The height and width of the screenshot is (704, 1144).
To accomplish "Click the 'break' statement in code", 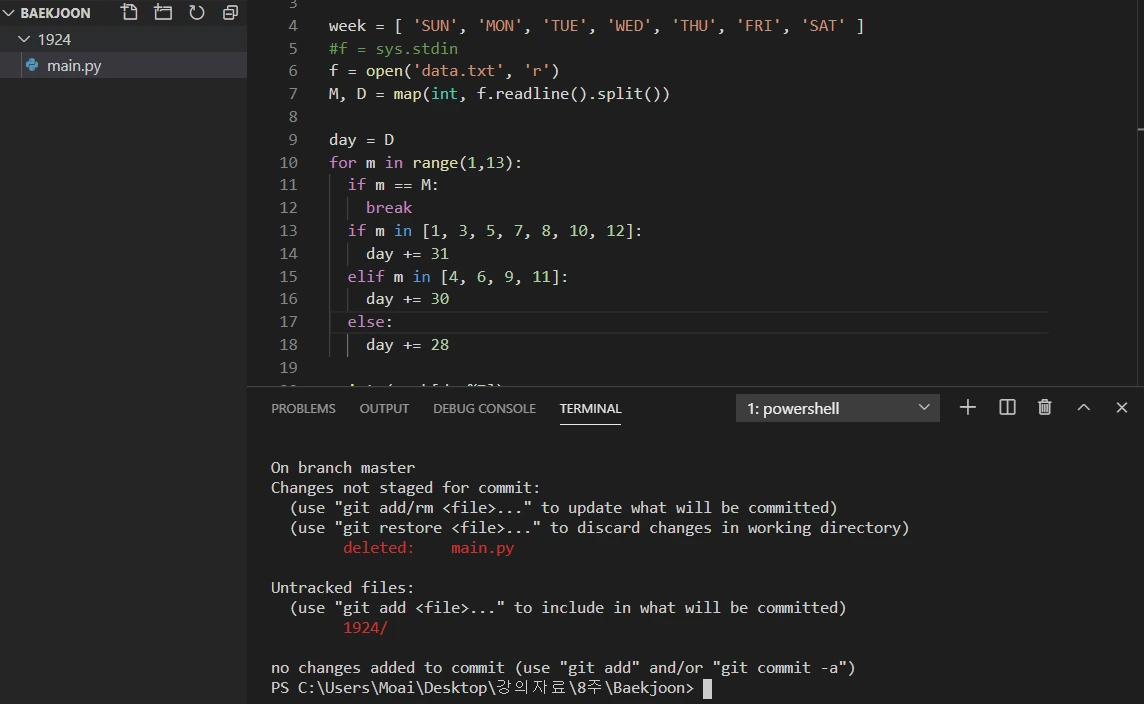I will 389,208.
